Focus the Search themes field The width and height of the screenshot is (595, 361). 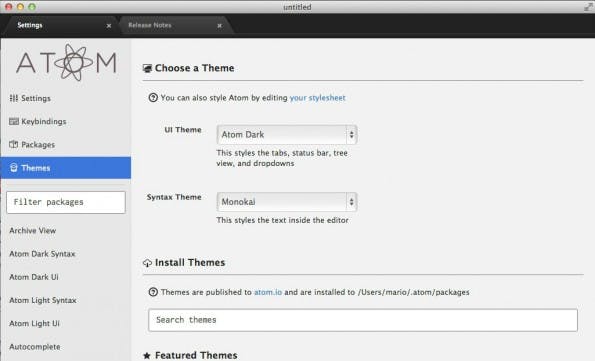pos(363,320)
